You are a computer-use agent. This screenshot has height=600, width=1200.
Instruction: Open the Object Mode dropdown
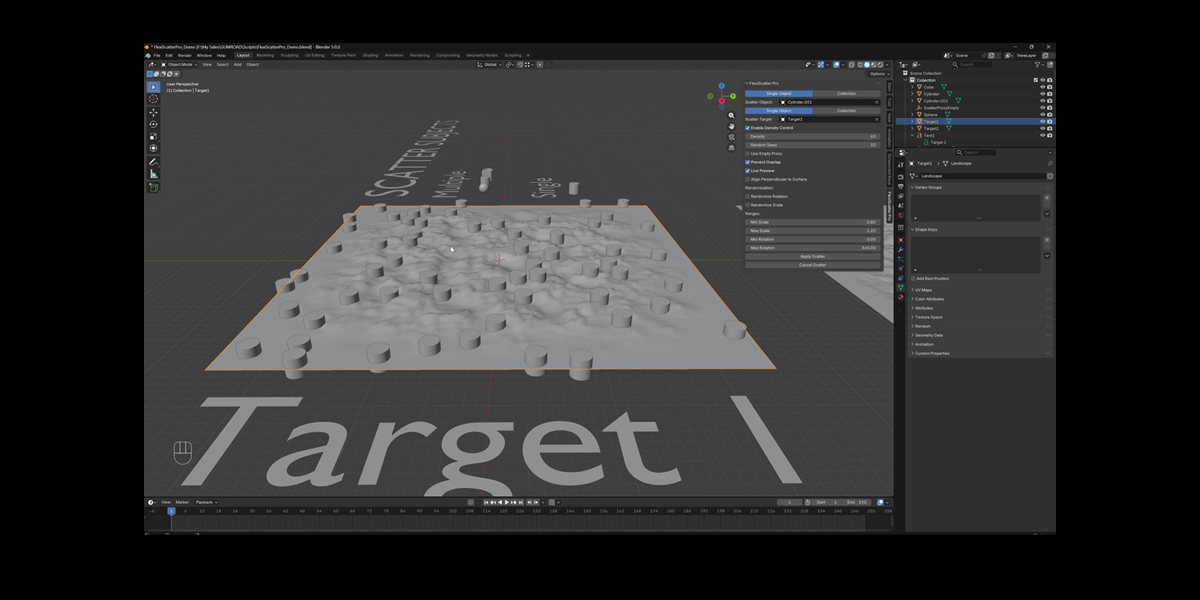coord(180,64)
